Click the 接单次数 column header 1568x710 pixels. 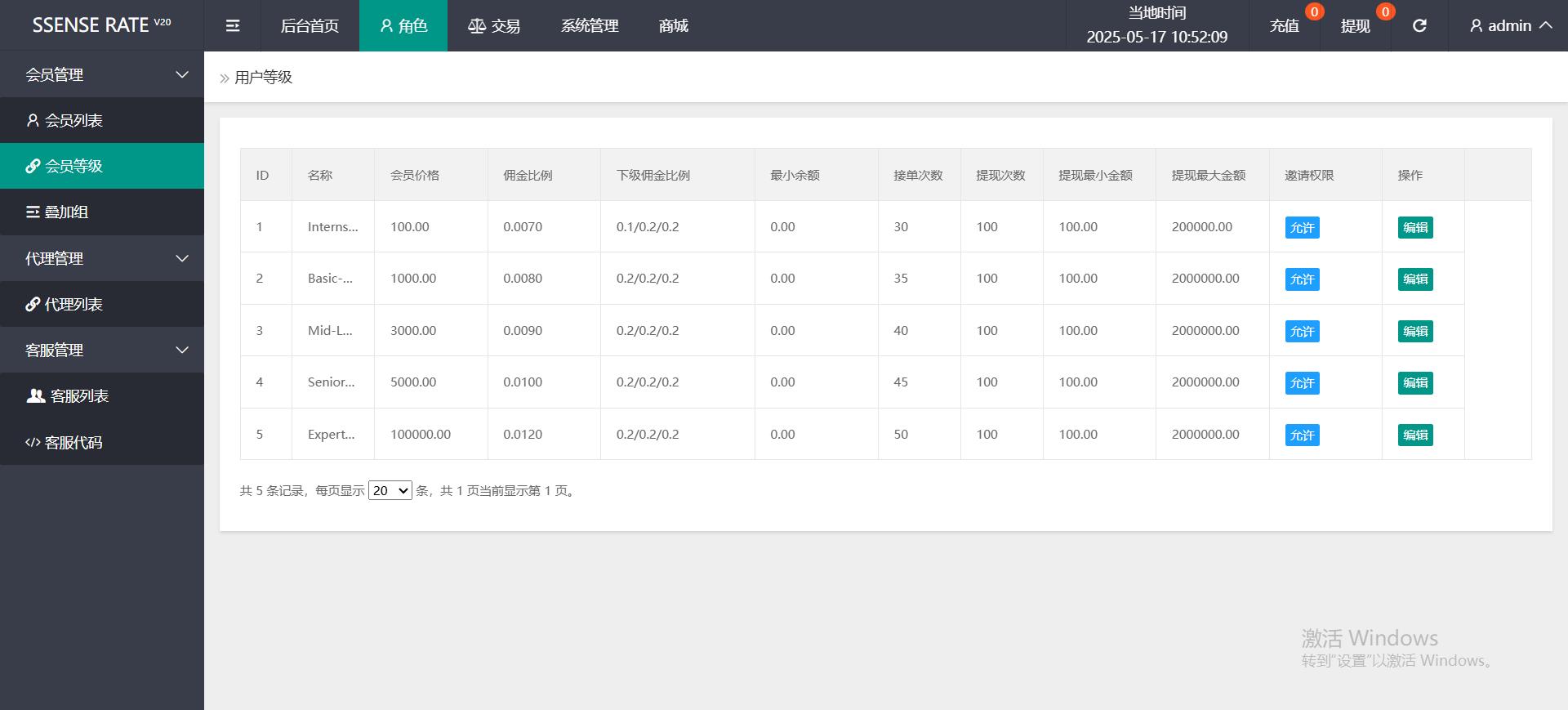pos(918,175)
